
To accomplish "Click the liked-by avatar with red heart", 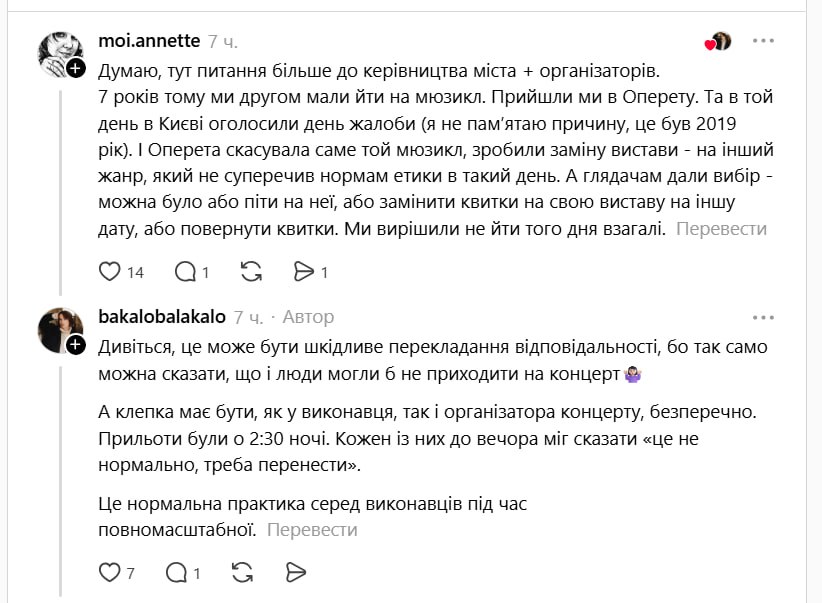I will (719, 41).
